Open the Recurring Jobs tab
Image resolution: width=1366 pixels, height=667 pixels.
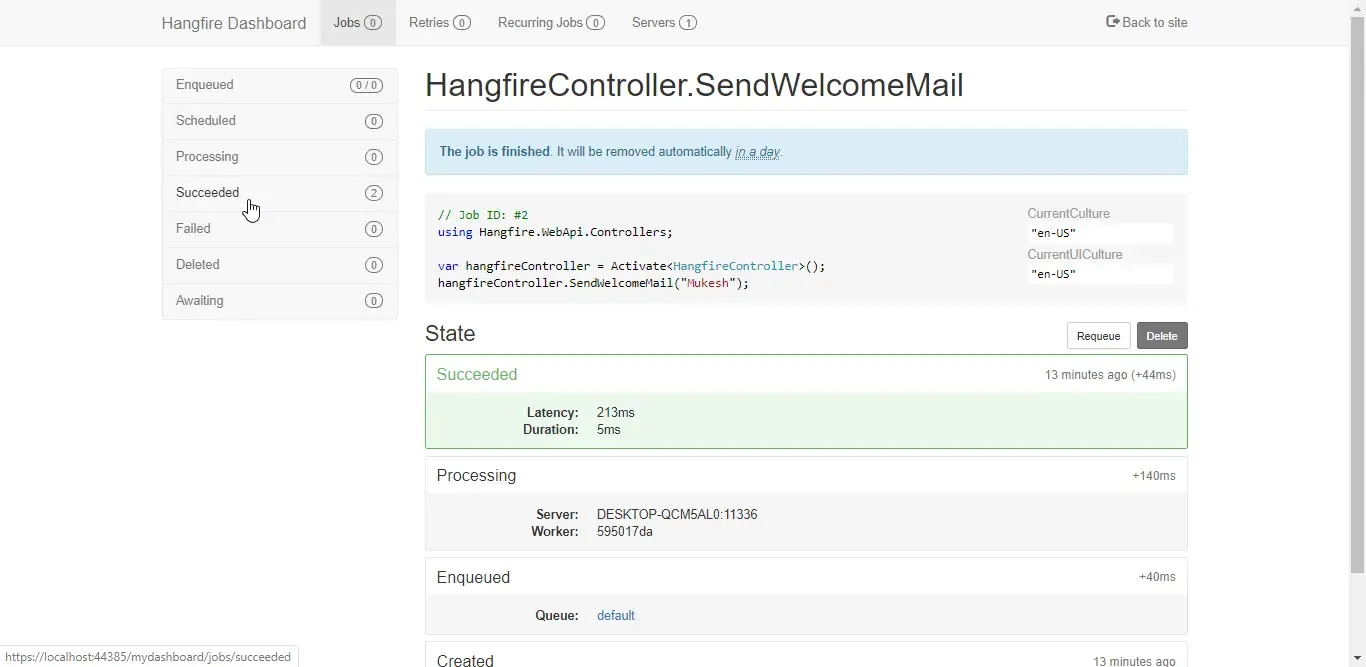[x=538, y=23]
